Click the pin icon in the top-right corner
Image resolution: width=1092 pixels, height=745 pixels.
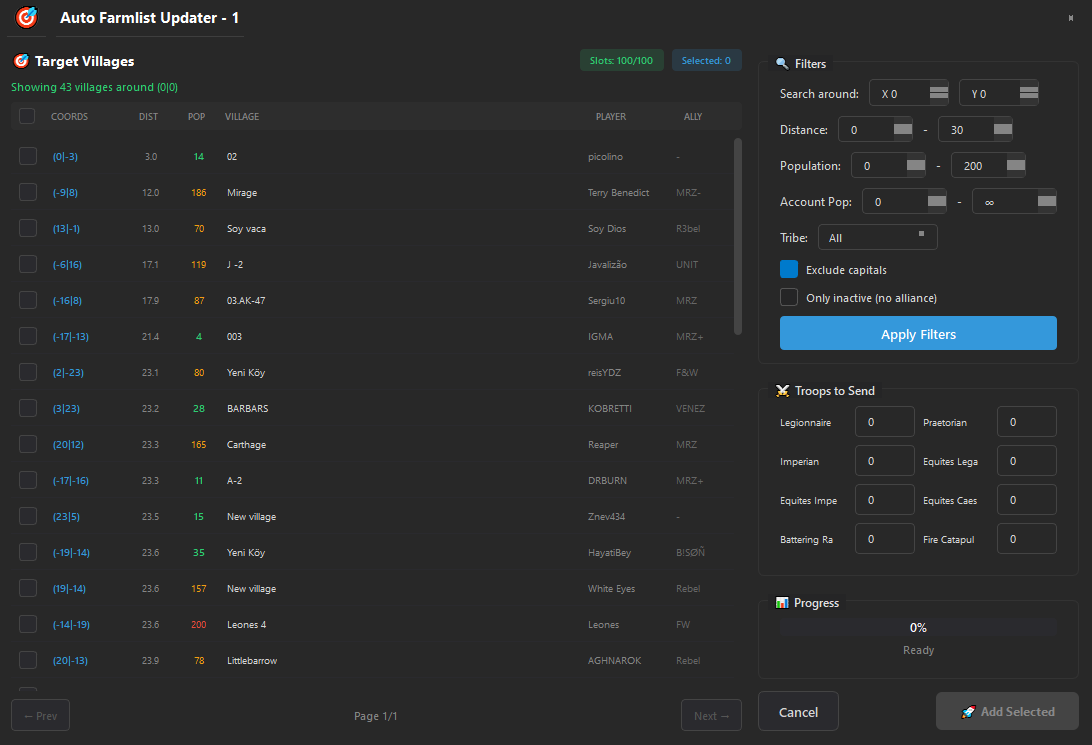[x=1071, y=17]
